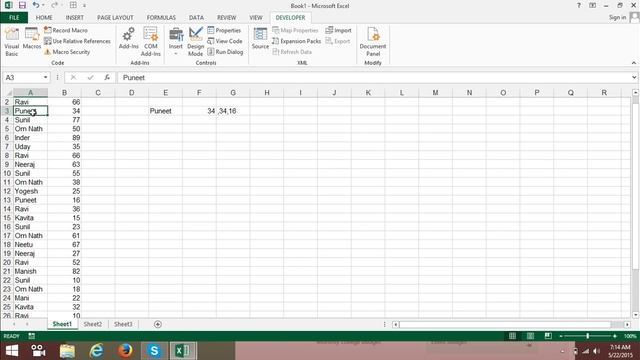This screenshot has width=640, height=360.
Task: Click the Insert Function fx button
Action: pyautogui.click(x=107, y=78)
